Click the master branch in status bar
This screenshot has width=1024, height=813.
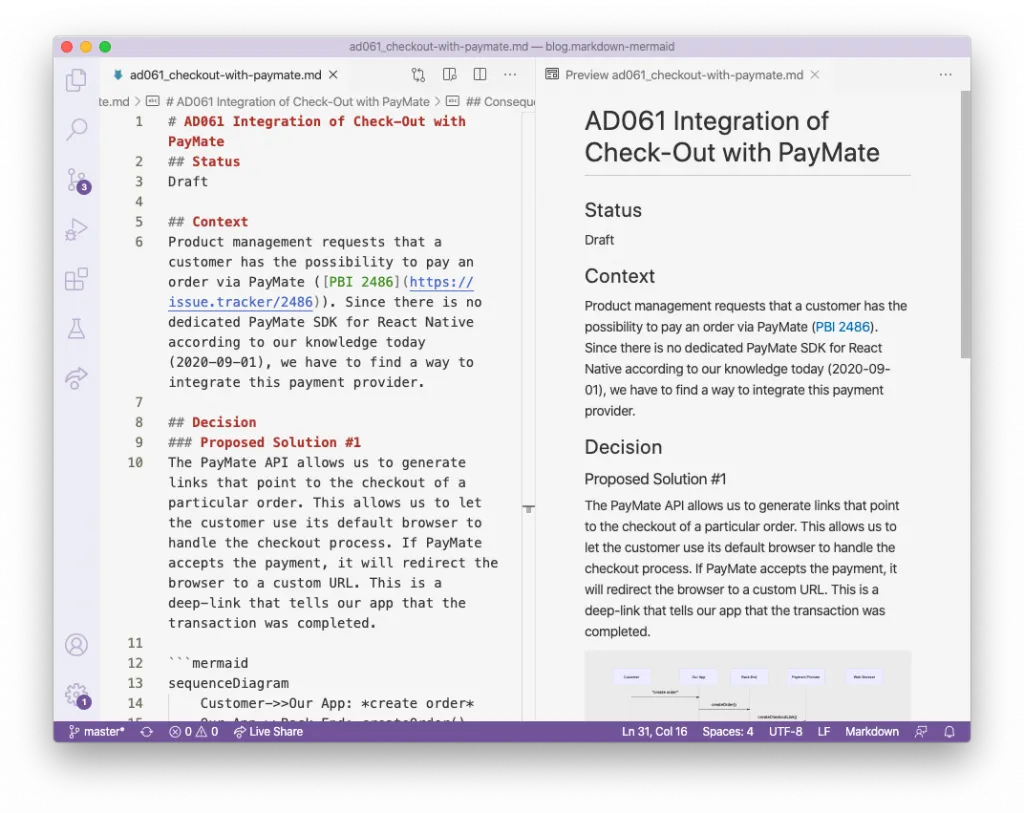[97, 732]
